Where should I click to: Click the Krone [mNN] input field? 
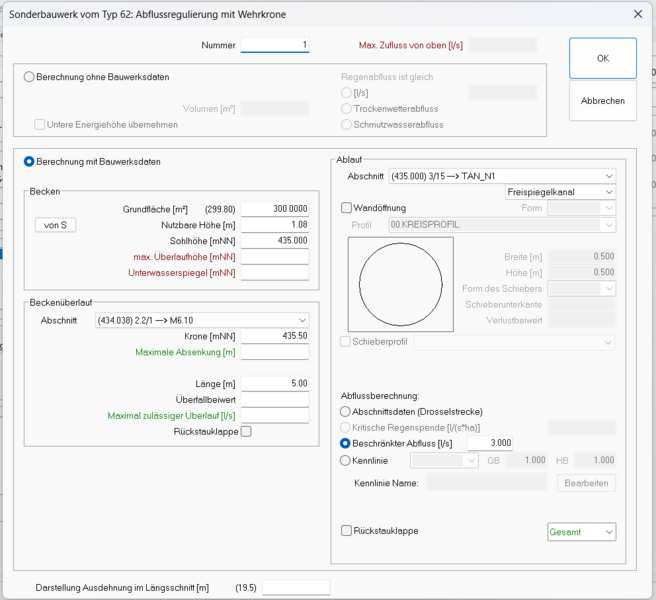275,336
